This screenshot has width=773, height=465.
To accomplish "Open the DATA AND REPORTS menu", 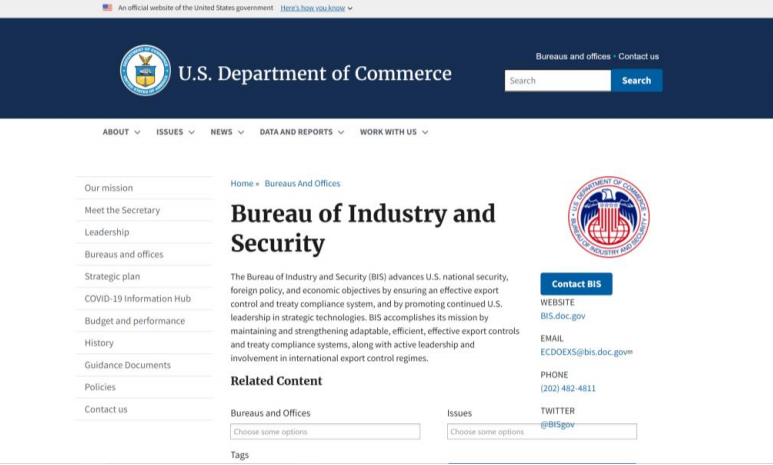I will (x=302, y=132).
